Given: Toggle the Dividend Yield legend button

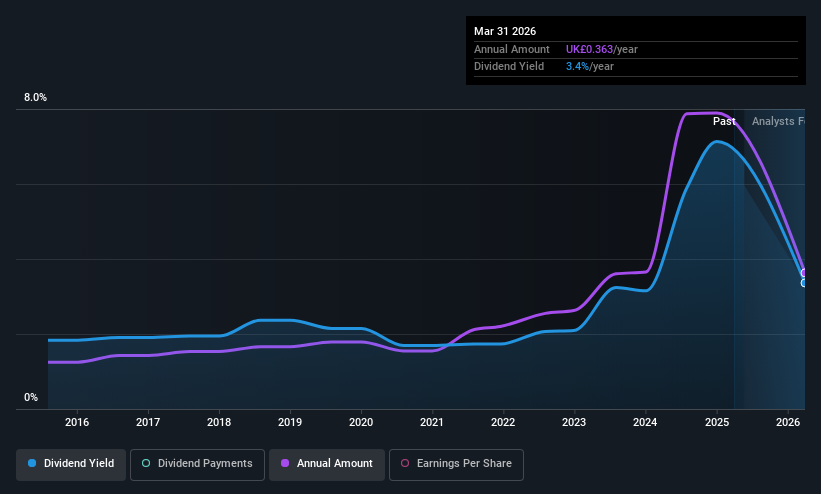Looking at the screenshot, I should (x=71, y=464).
